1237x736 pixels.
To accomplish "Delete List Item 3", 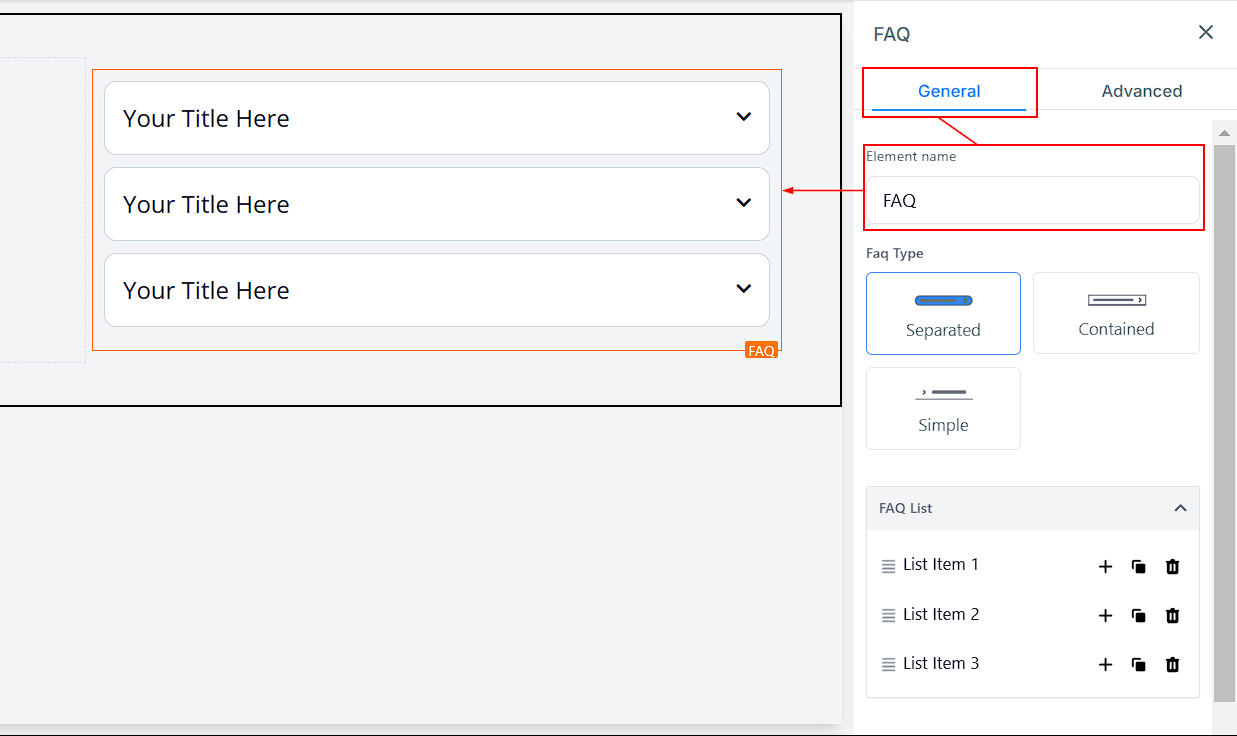I will [x=1172, y=665].
